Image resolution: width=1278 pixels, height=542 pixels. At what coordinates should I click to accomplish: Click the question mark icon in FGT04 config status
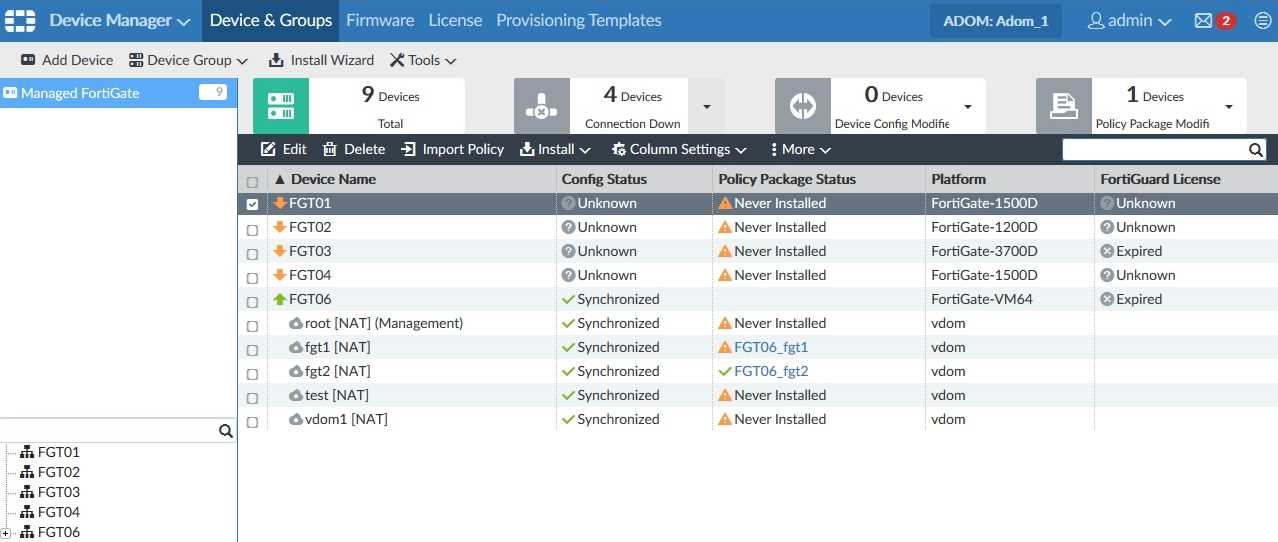tap(568, 275)
